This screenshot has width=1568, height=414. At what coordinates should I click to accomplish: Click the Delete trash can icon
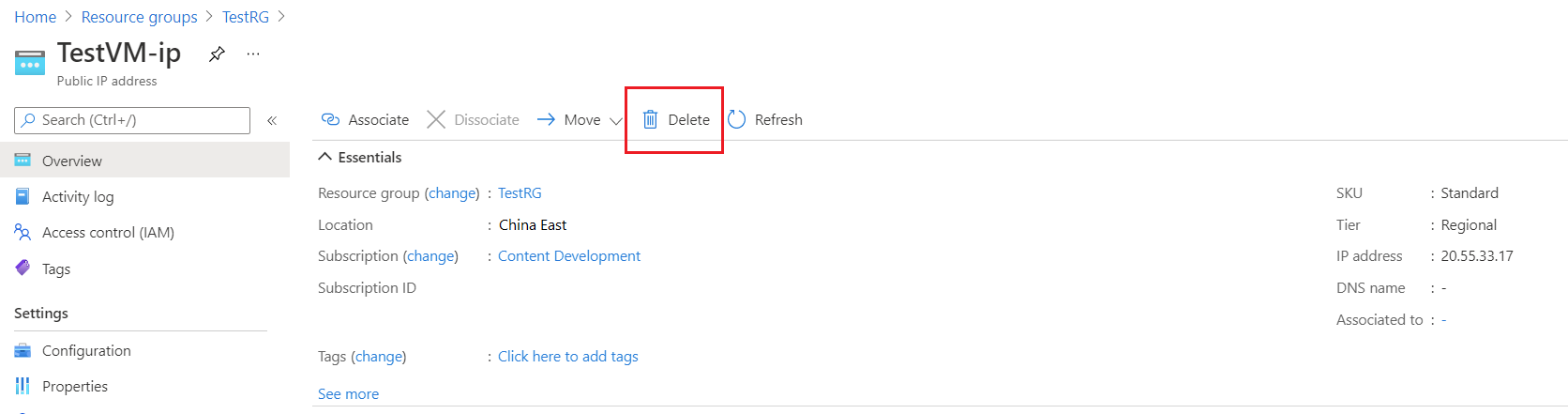(x=650, y=119)
